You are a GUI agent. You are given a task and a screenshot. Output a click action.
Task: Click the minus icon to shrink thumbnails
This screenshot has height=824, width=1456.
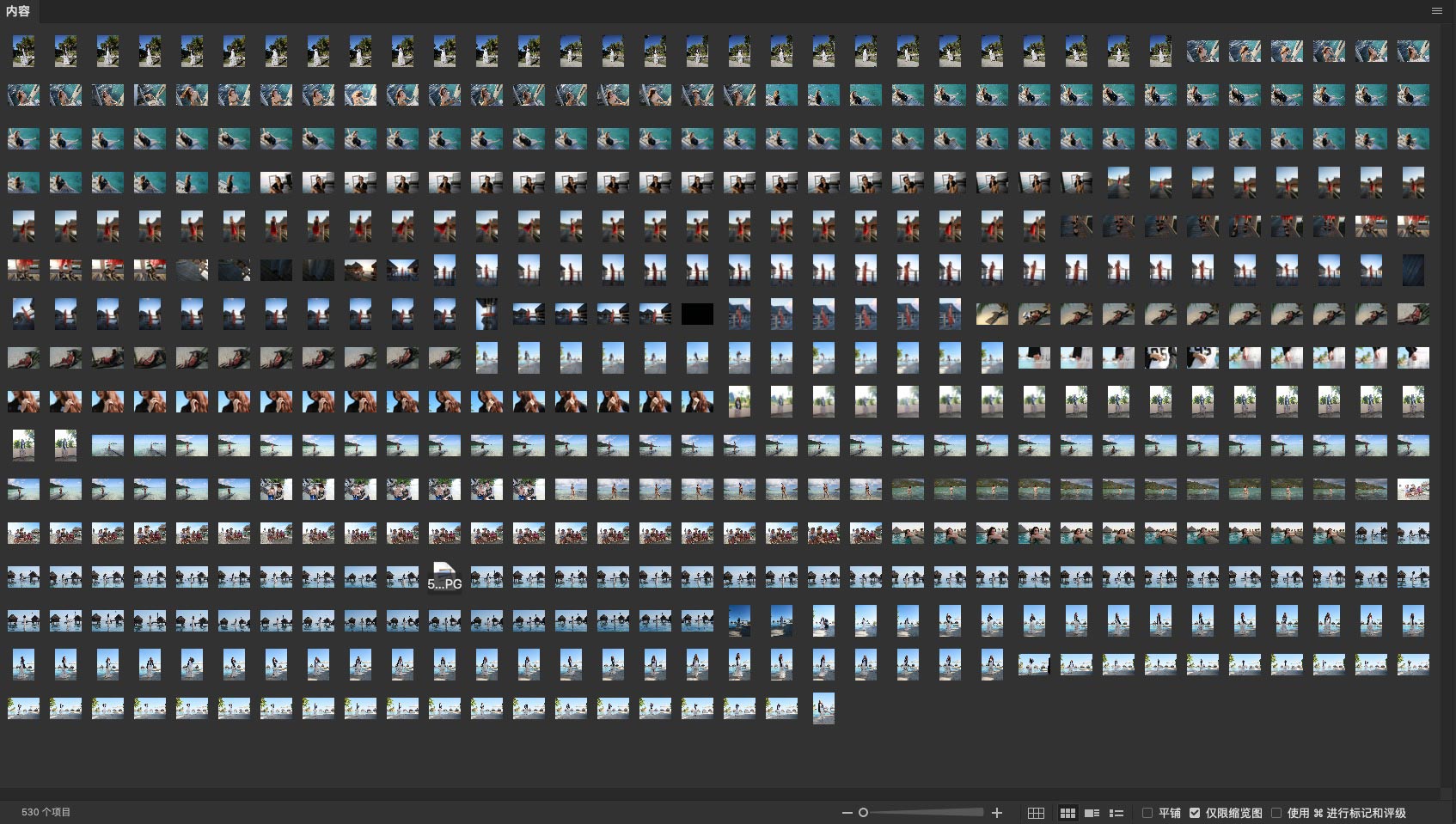(847, 813)
